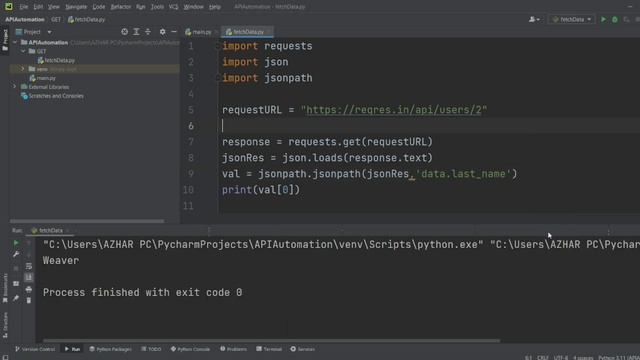640x360 pixels.
Task: Open the fetchData run configuration dropdown
Action: click(571, 19)
